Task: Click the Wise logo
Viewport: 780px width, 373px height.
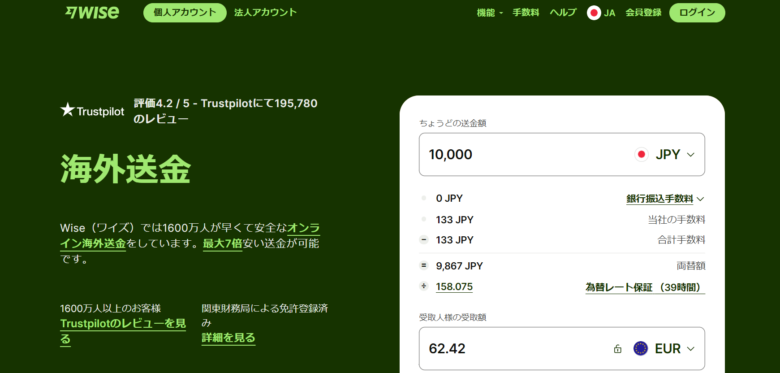Action: 92,12
